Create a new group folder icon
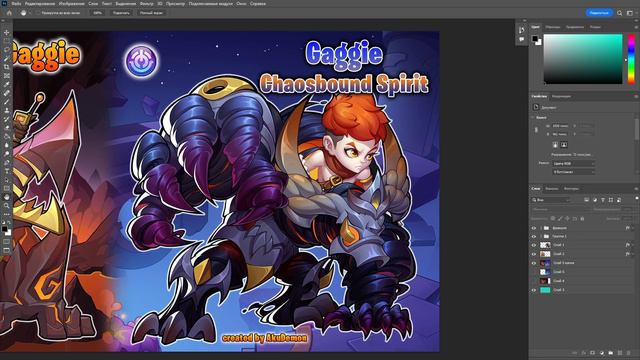Viewport: 640px width, 360px height. [611, 353]
